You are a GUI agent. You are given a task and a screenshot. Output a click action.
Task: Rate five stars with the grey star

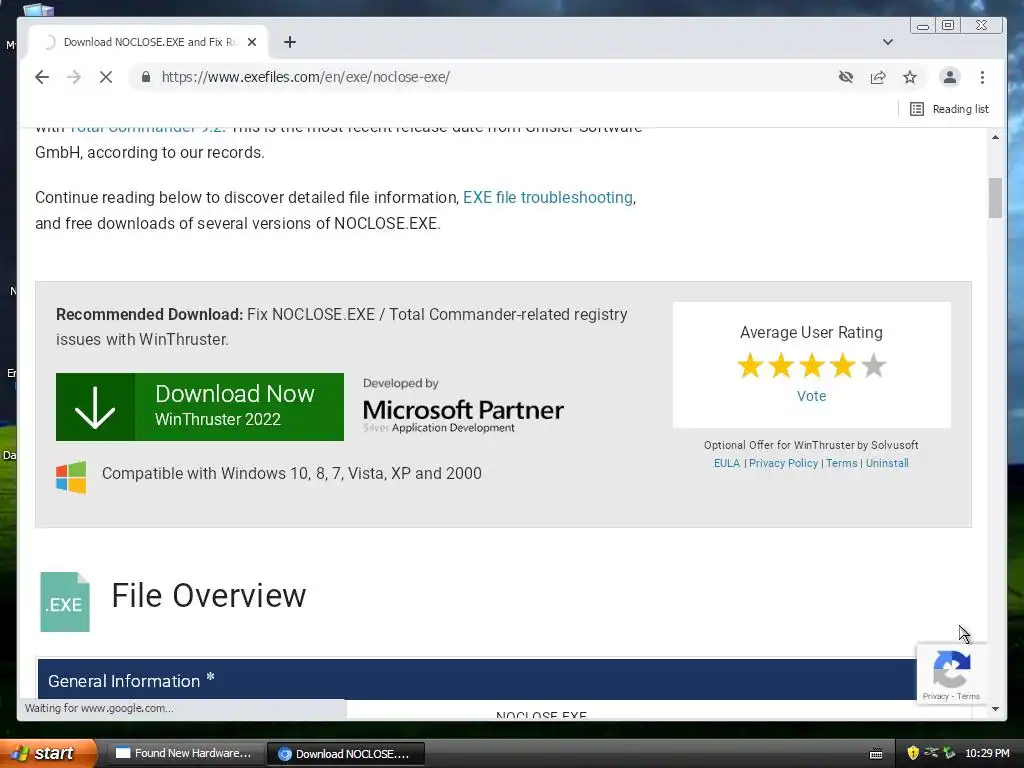pyautogui.click(x=873, y=366)
